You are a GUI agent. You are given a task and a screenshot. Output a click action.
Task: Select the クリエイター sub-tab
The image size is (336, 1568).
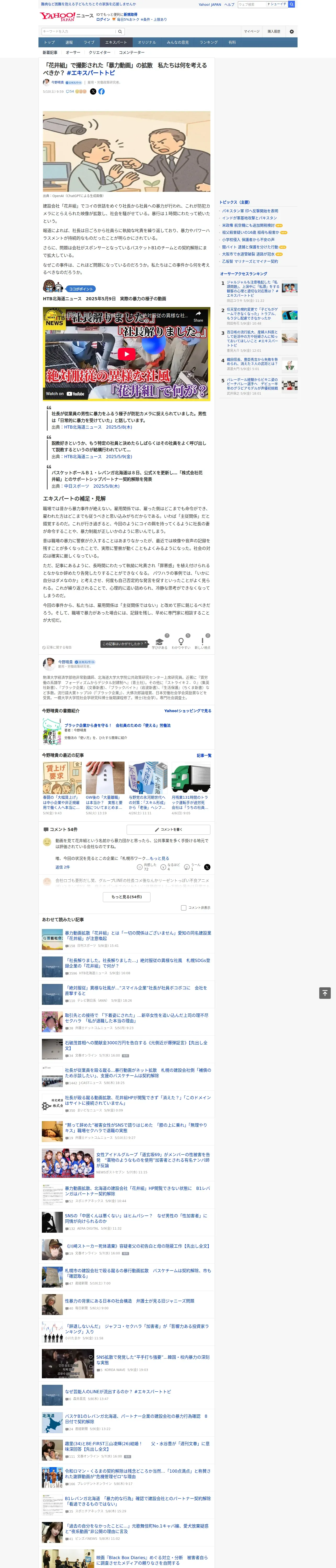(x=99, y=52)
